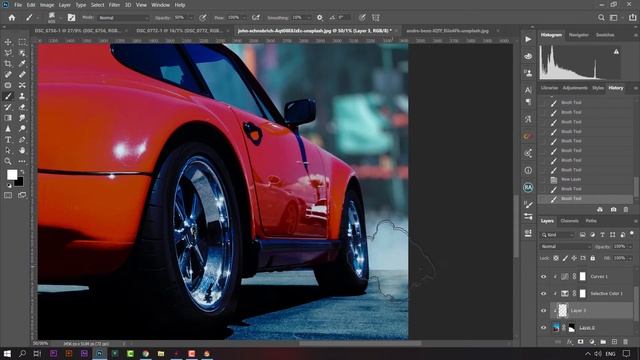Viewport: 640px width, 360px height.
Task: Switch to the Channels tab
Action: tap(569, 221)
